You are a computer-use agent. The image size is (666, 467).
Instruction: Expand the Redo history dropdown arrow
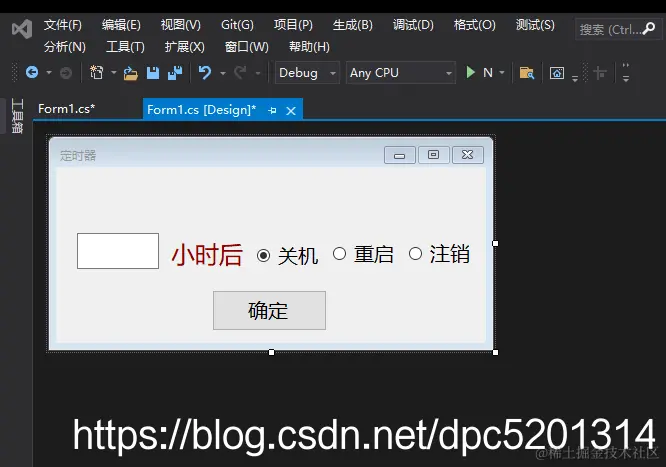258,74
